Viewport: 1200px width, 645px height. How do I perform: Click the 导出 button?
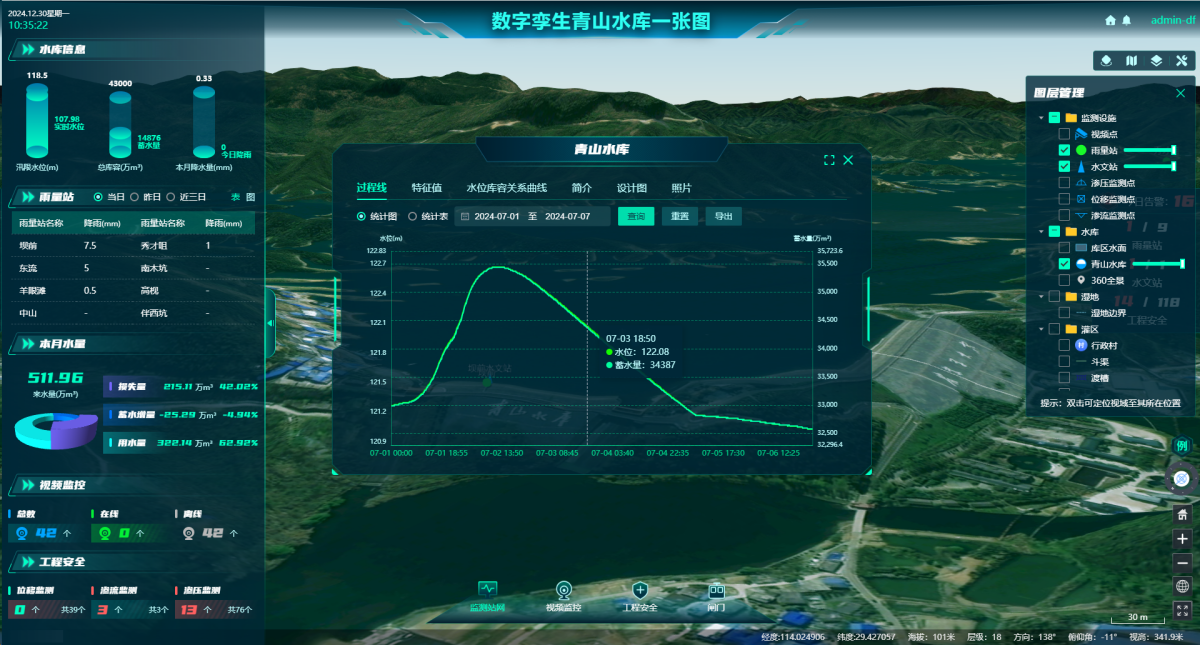pyautogui.click(x=723, y=216)
